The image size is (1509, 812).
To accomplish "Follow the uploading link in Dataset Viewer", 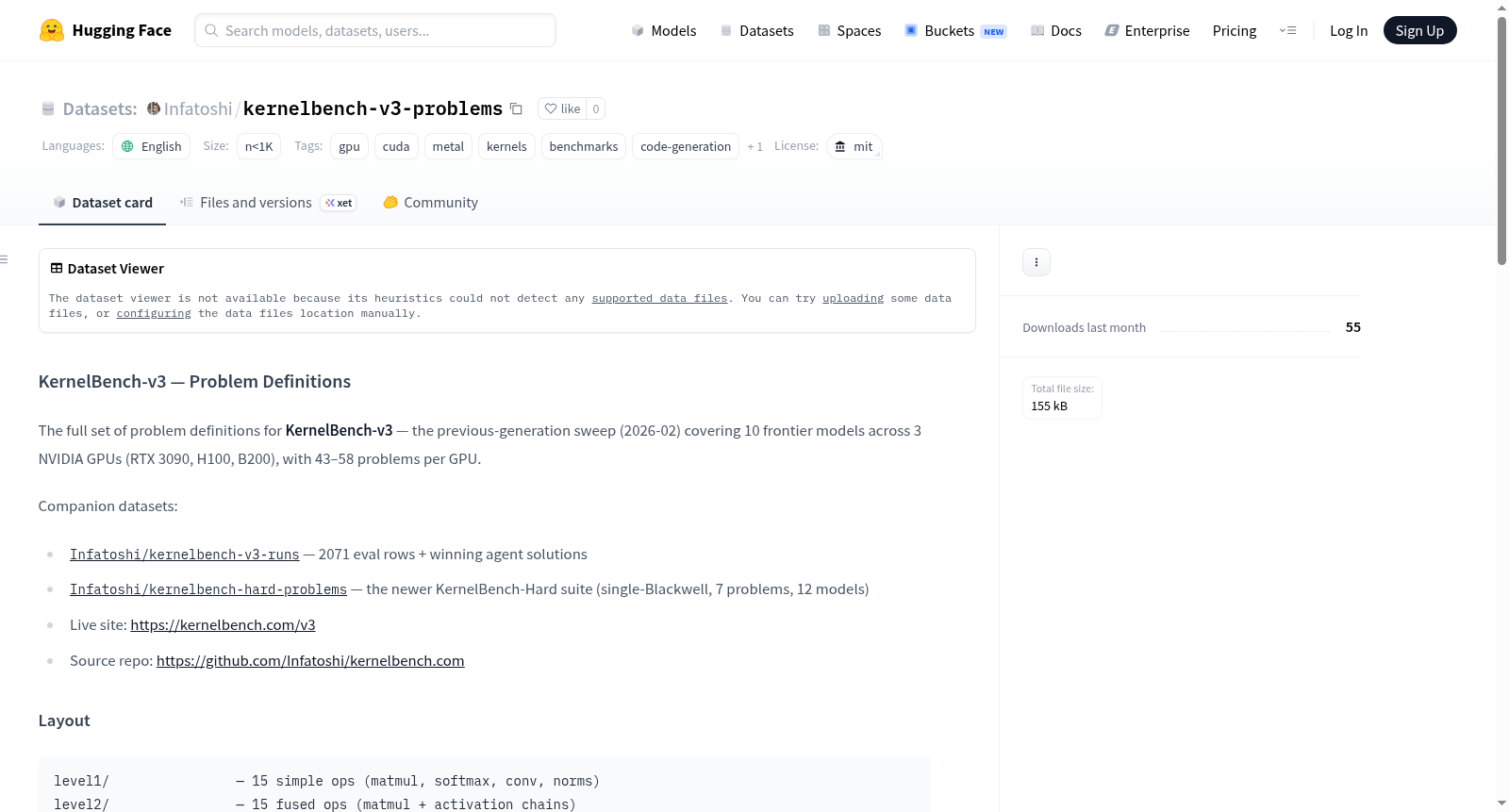I will pyautogui.click(x=853, y=298).
